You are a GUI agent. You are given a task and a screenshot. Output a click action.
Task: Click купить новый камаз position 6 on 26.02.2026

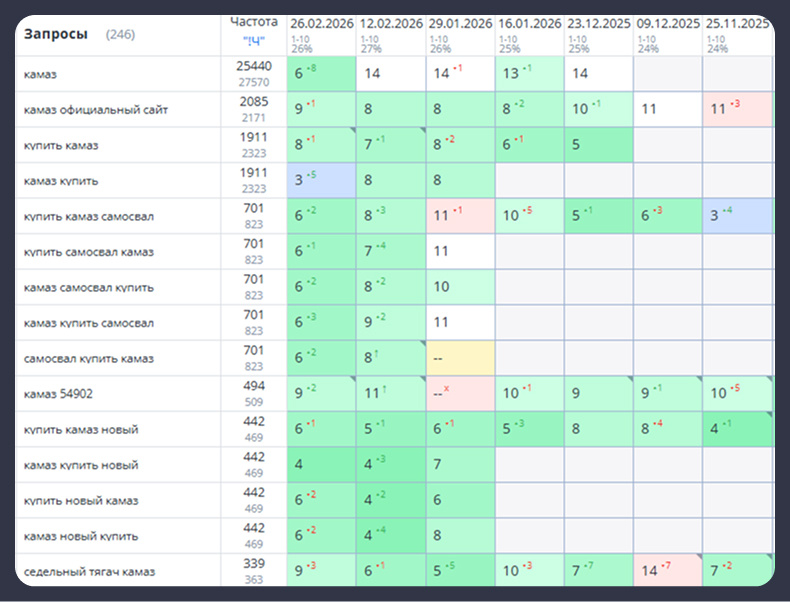pos(321,500)
